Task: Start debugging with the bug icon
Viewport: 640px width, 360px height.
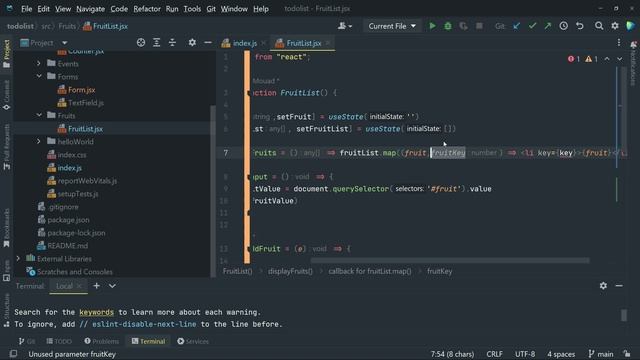Action: (x=448, y=26)
